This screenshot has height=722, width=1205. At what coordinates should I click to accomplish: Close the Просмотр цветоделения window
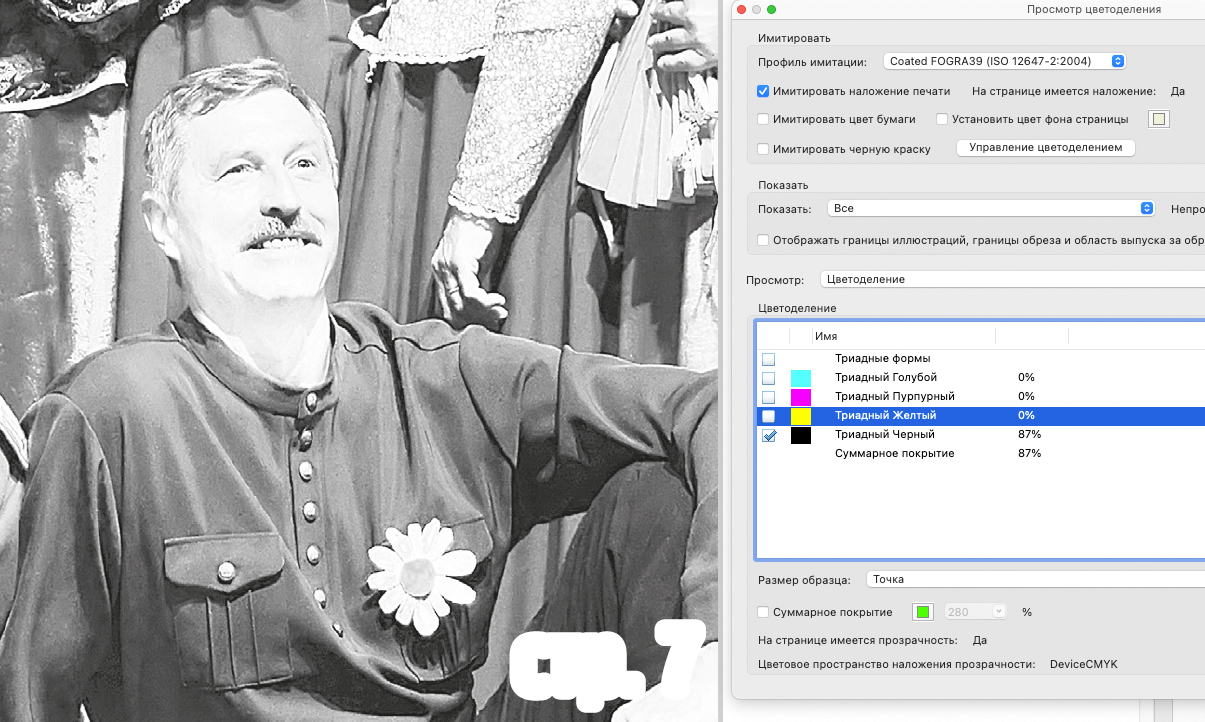(741, 9)
